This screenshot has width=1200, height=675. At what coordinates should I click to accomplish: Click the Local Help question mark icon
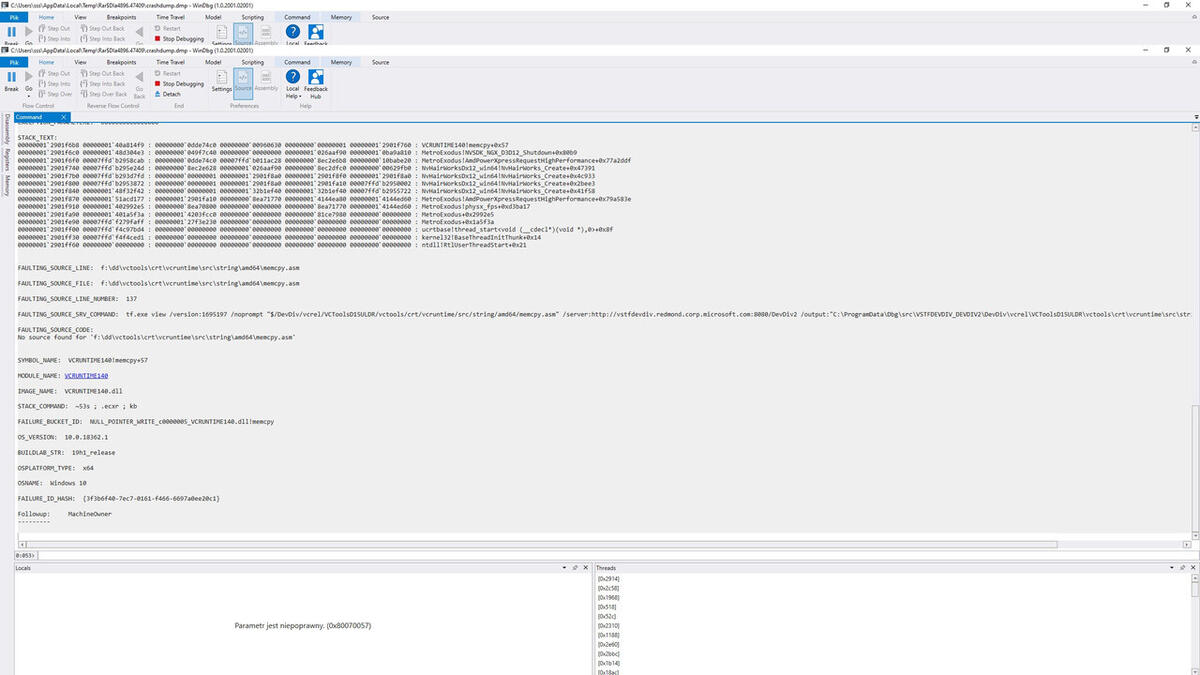tap(293, 76)
